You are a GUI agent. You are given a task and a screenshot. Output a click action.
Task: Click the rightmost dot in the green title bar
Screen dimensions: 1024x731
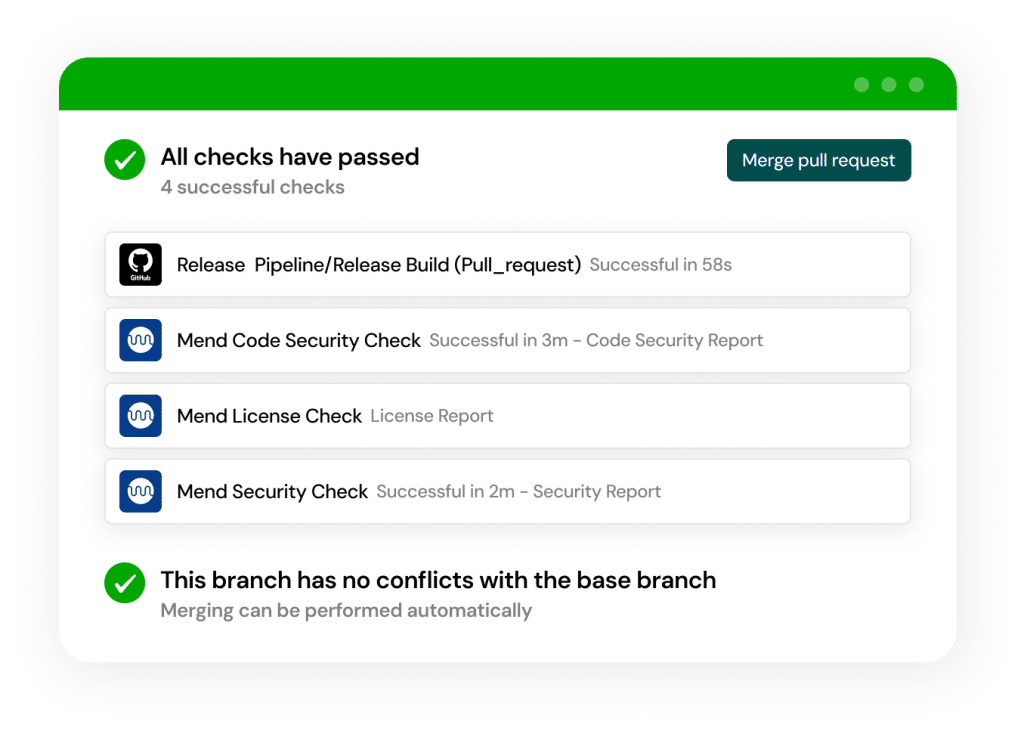point(916,85)
